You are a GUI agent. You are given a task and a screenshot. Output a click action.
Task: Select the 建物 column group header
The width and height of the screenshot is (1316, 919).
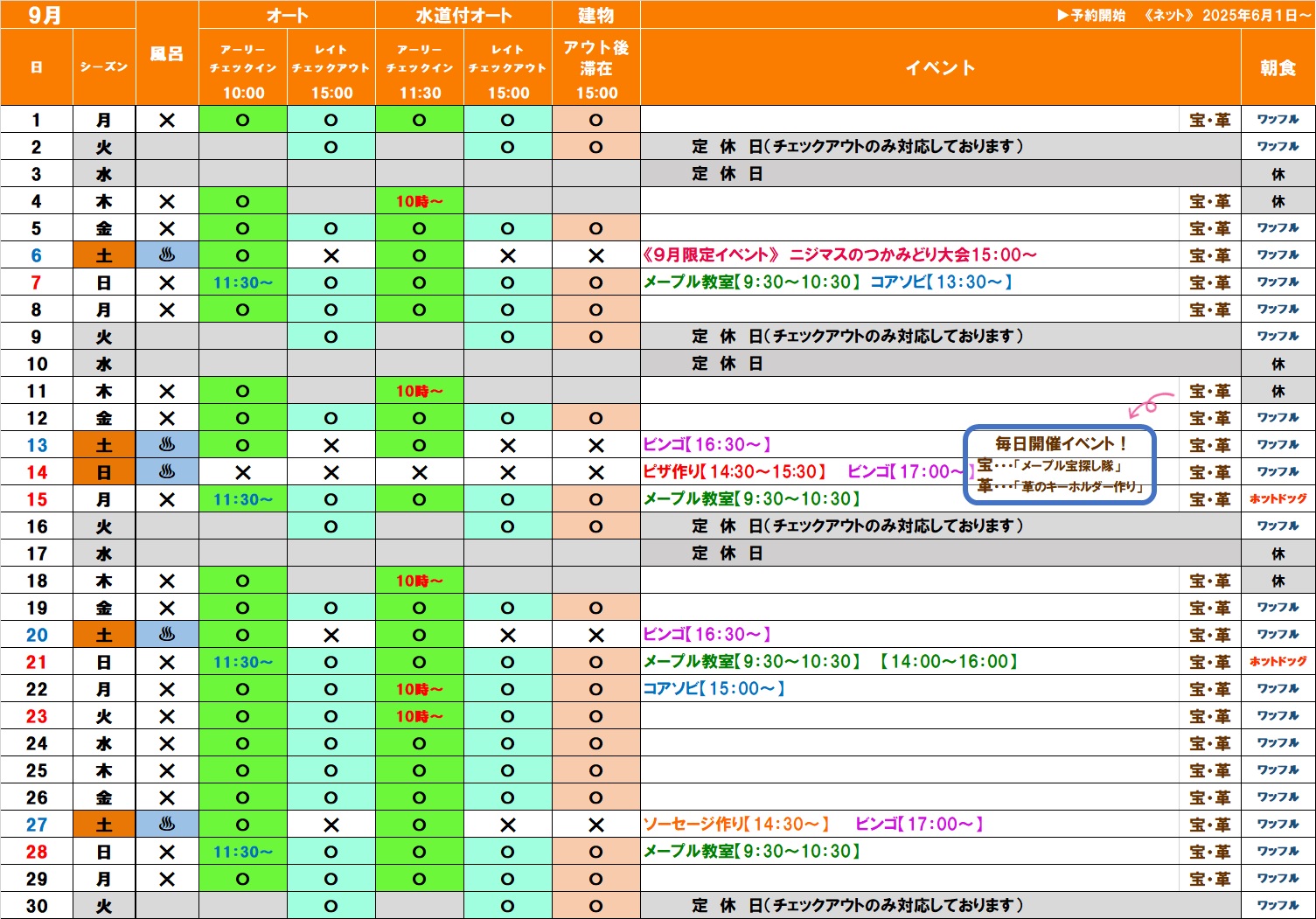(596, 15)
